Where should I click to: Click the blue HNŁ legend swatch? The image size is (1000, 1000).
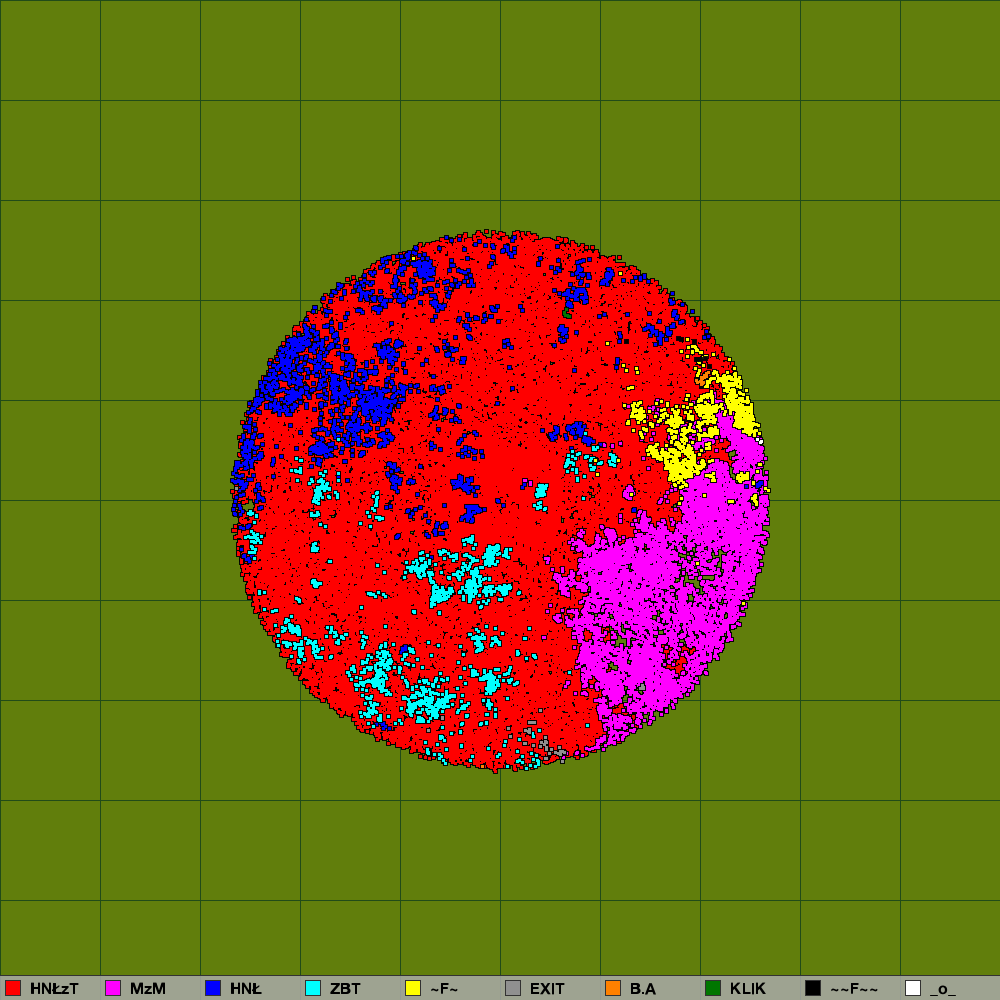[213, 988]
